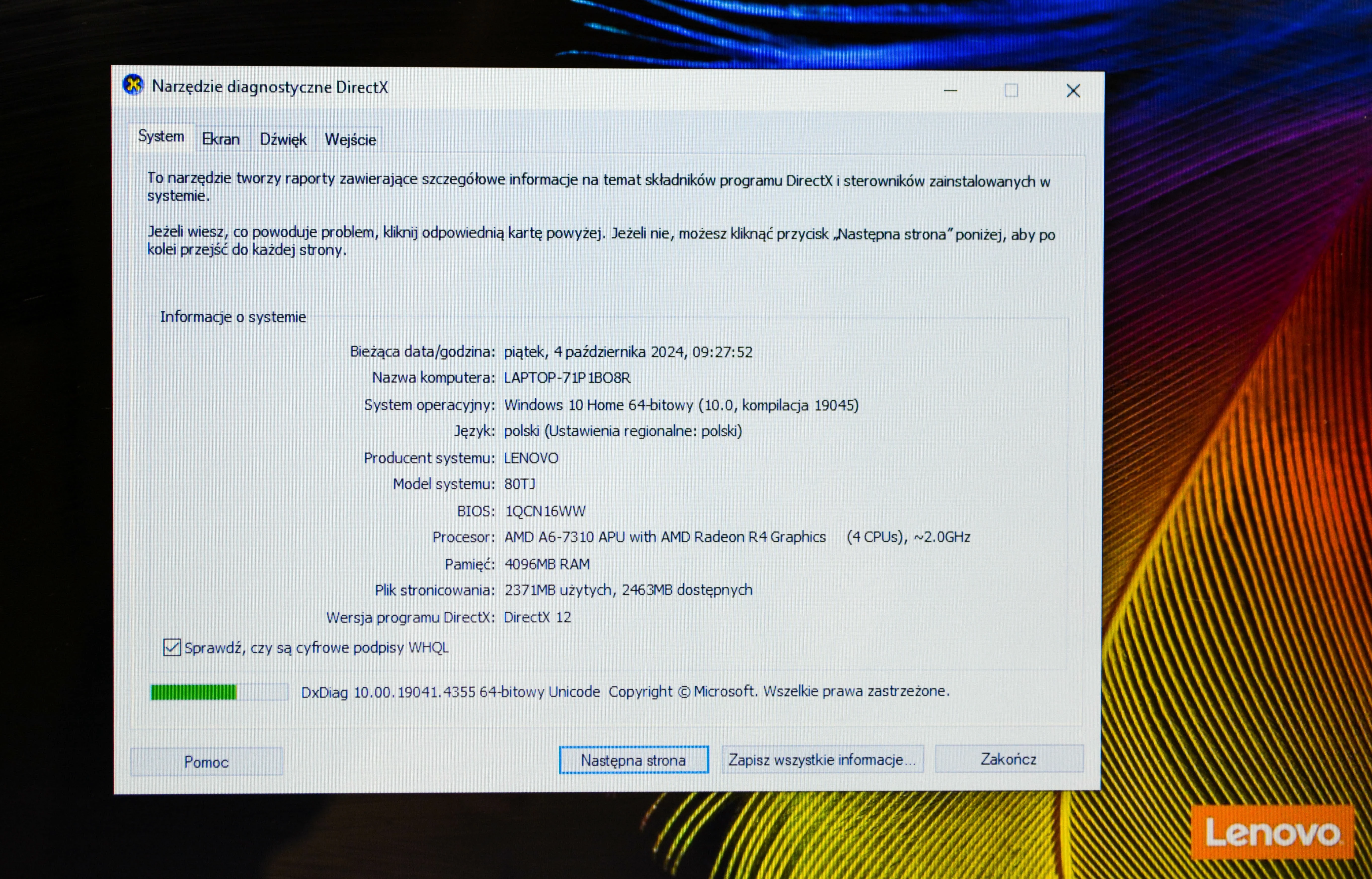Click the window title Narzędzie diagnostyczne DirectX
The height and width of the screenshot is (879, 1372).
pyautogui.click(x=270, y=87)
